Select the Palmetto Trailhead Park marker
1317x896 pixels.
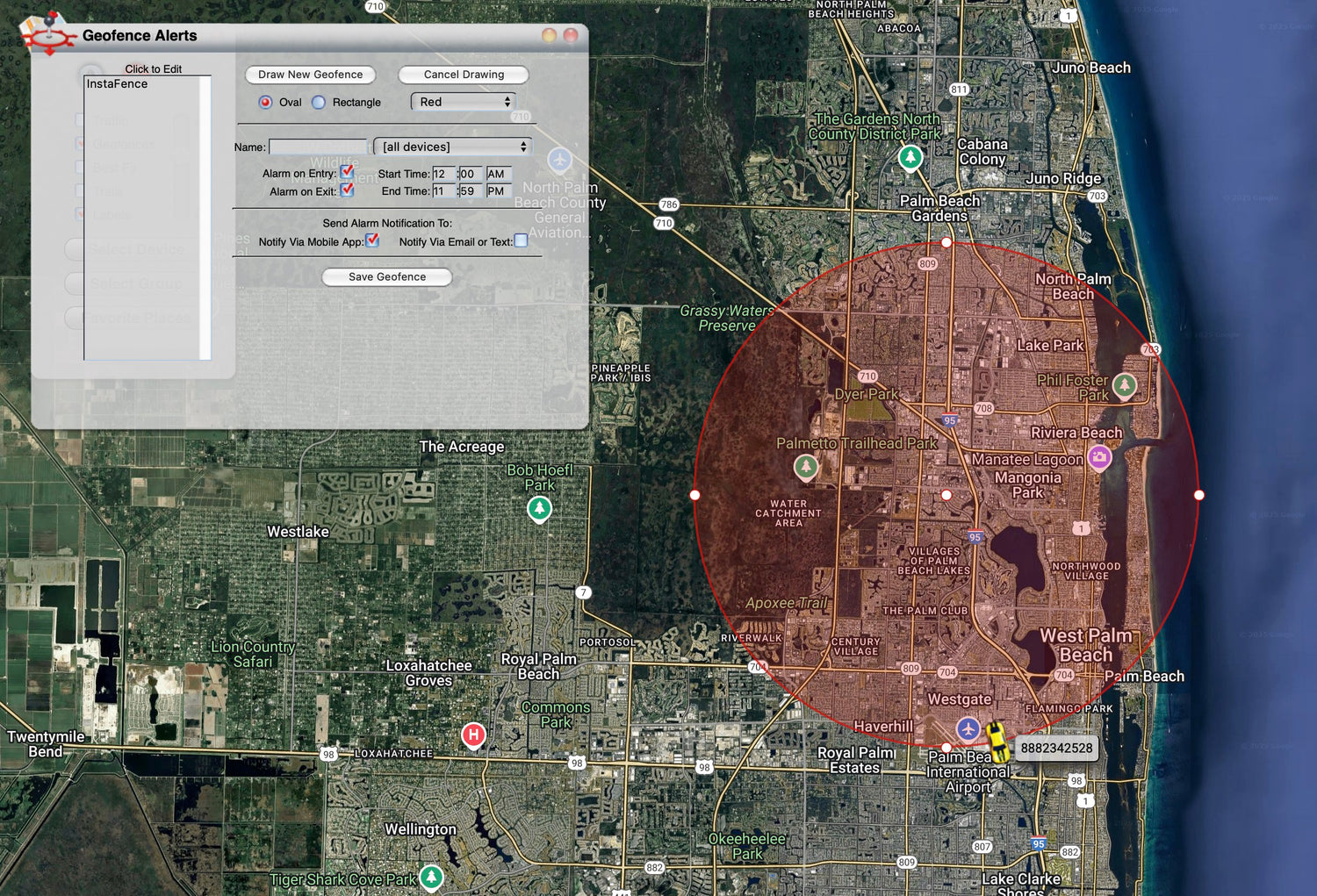pos(806,467)
